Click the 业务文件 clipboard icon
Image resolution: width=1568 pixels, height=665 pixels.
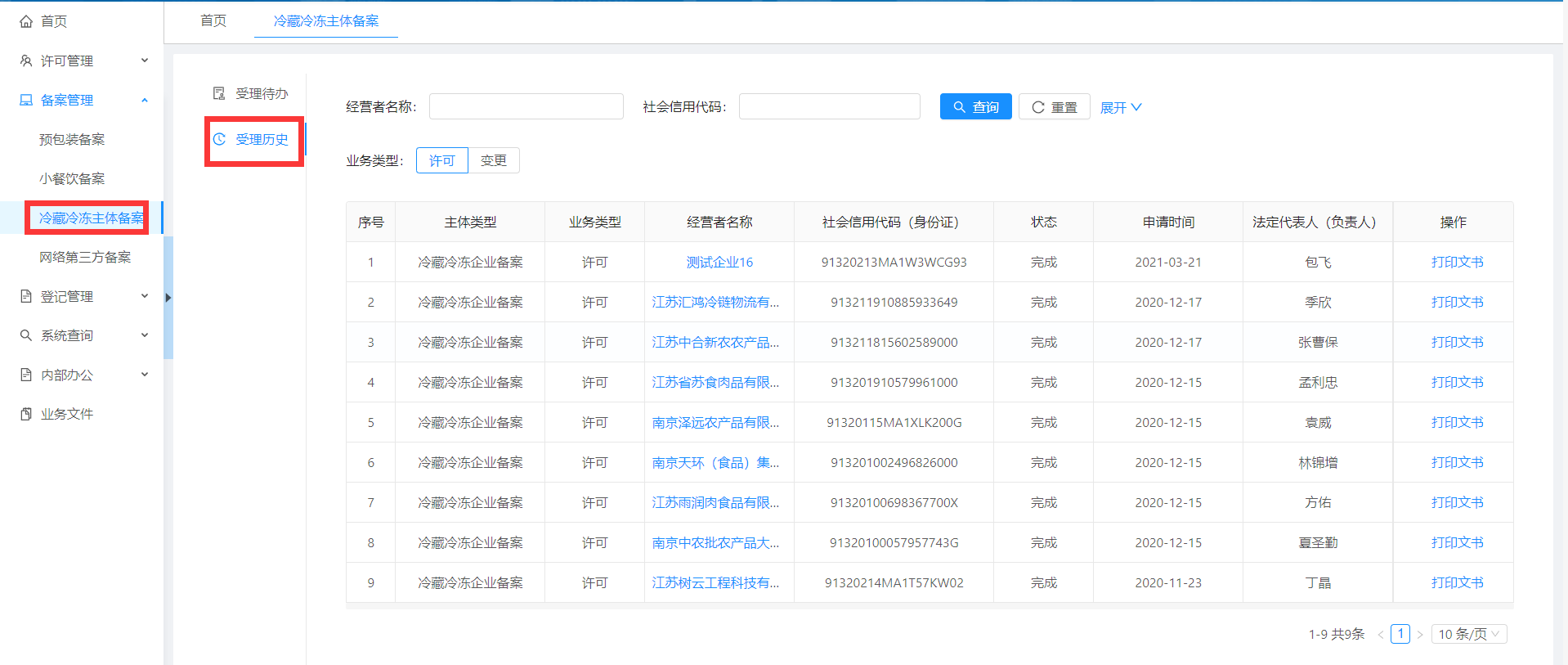tap(26, 414)
